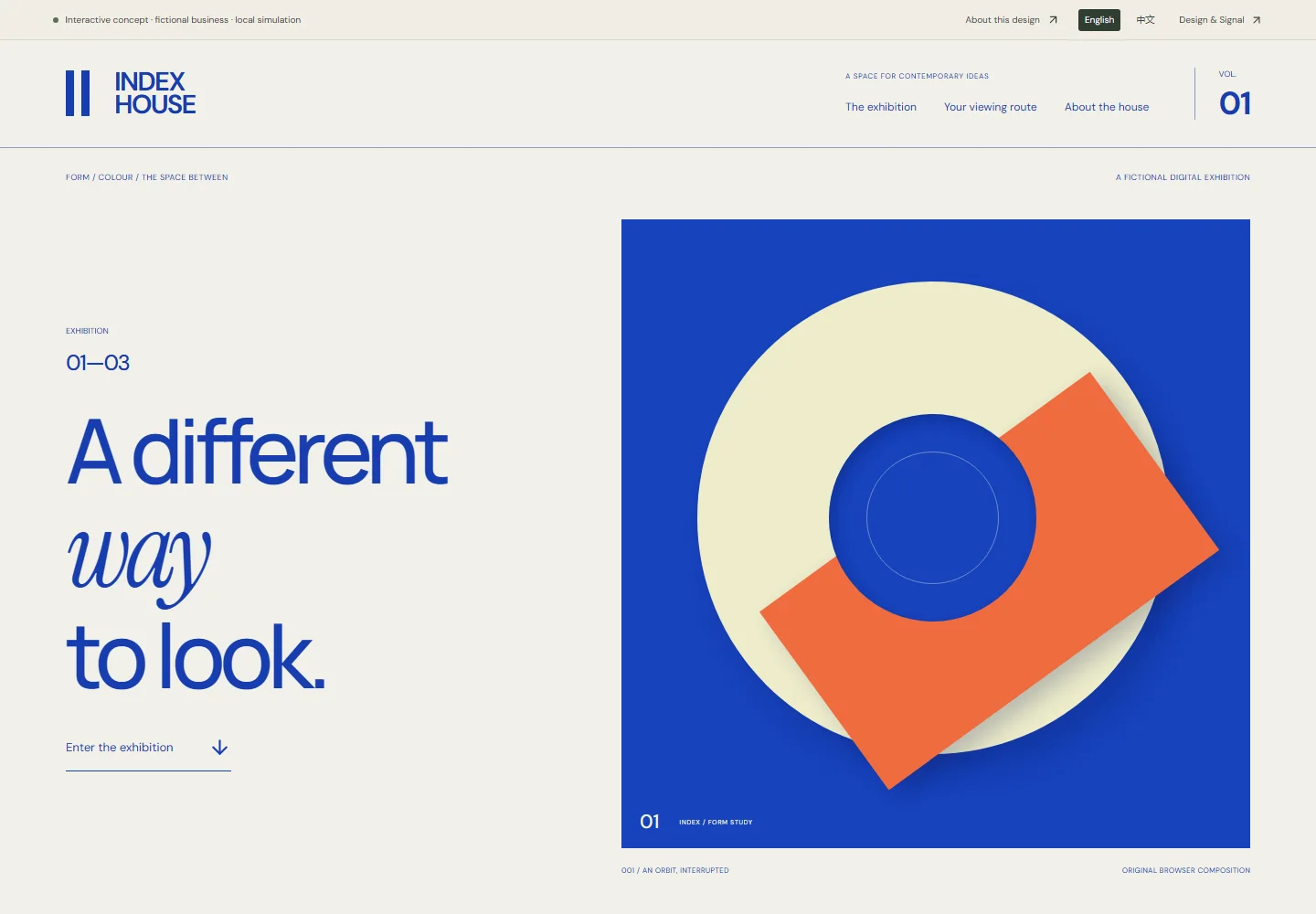Open The exhibition nav item
Image resolution: width=1316 pixels, height=914 pixels.
point(881,107)
